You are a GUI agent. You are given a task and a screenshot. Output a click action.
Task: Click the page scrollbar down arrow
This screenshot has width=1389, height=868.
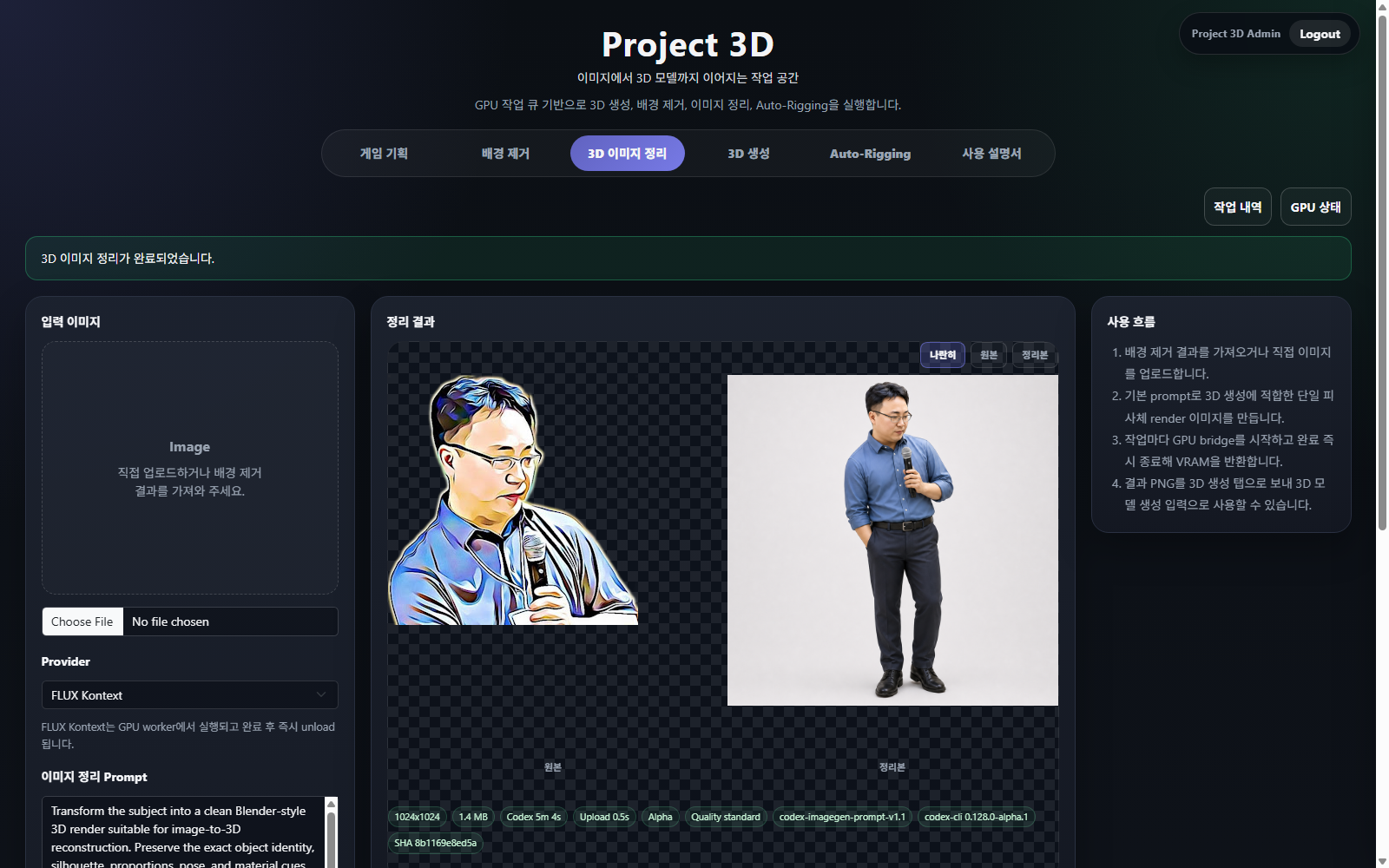[x=1382, y=861]
